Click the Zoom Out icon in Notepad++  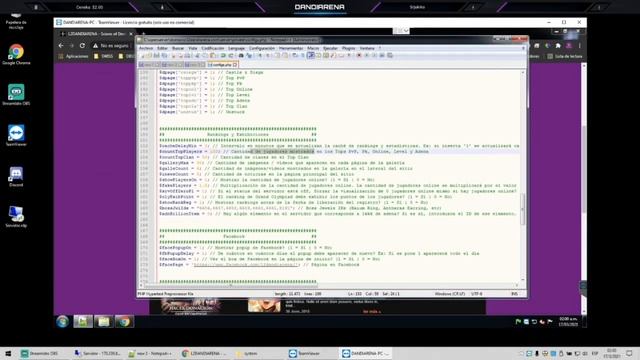[268, 56]
